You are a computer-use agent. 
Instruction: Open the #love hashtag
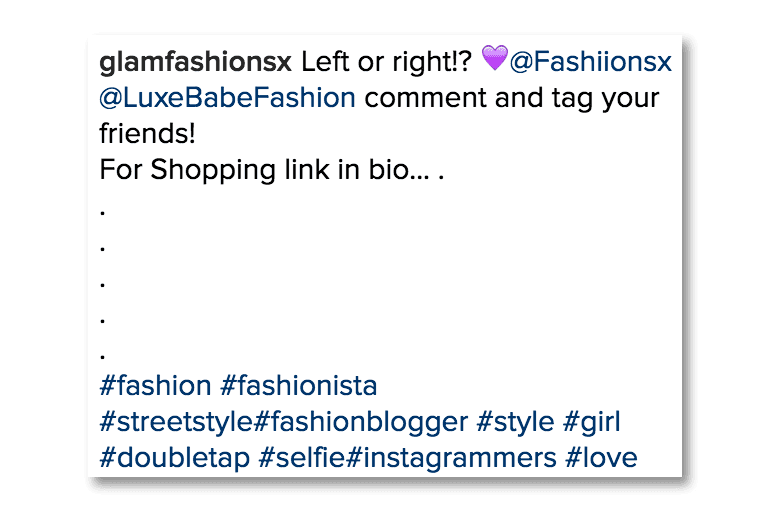click(x=601, y=458)
